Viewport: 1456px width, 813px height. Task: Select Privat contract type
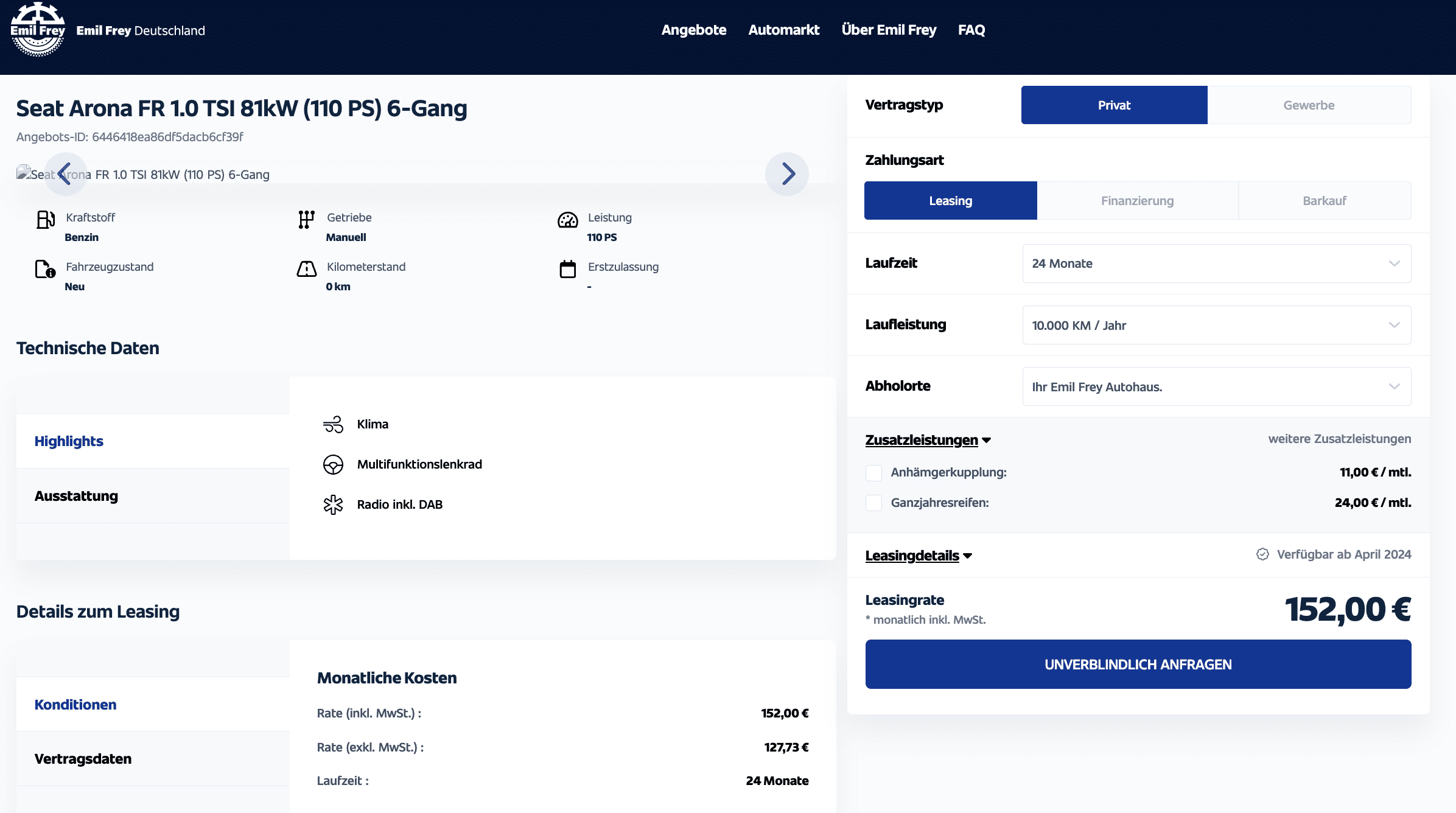coord(1114,105)
